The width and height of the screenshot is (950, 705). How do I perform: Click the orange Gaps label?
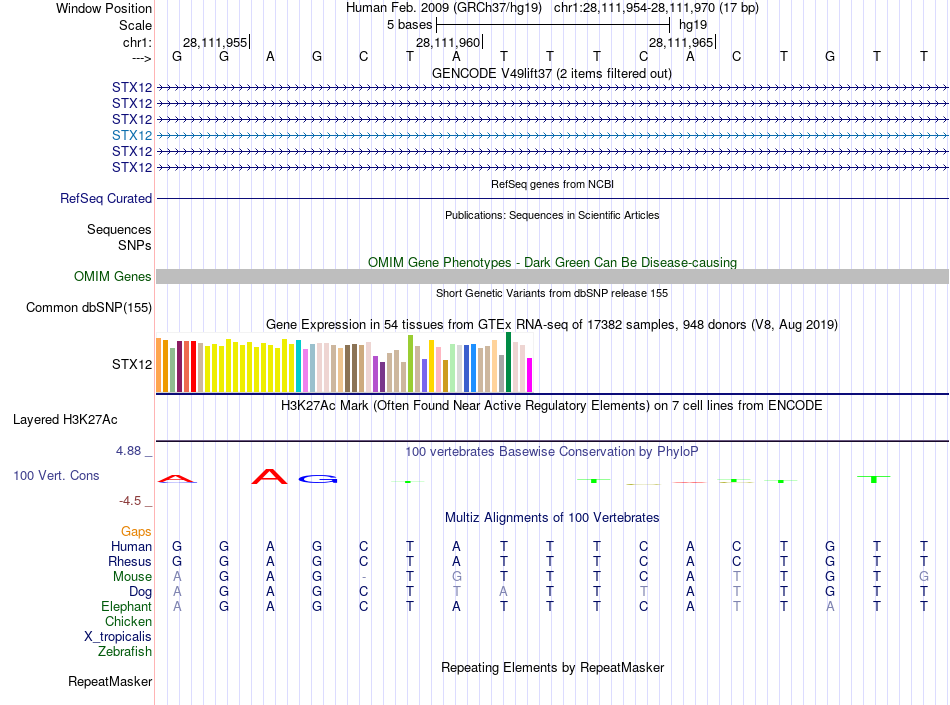(136, 531)
